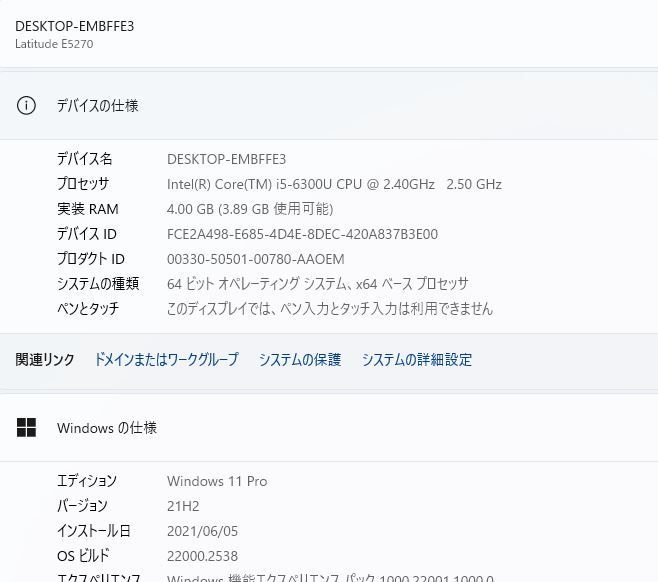The width and height of the screenshot is (658, 582).
Task: Click the ペンとタッチ label
Action: point(88,309)
